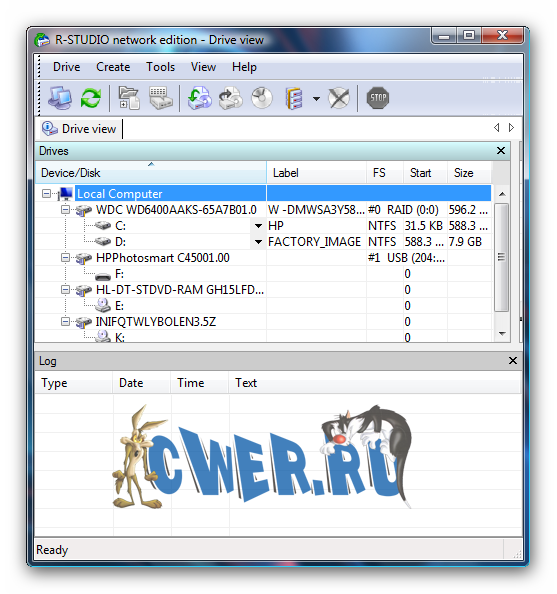Open the Create menu
The width and height of the screenshot is (557, 594).
point(113,67)
